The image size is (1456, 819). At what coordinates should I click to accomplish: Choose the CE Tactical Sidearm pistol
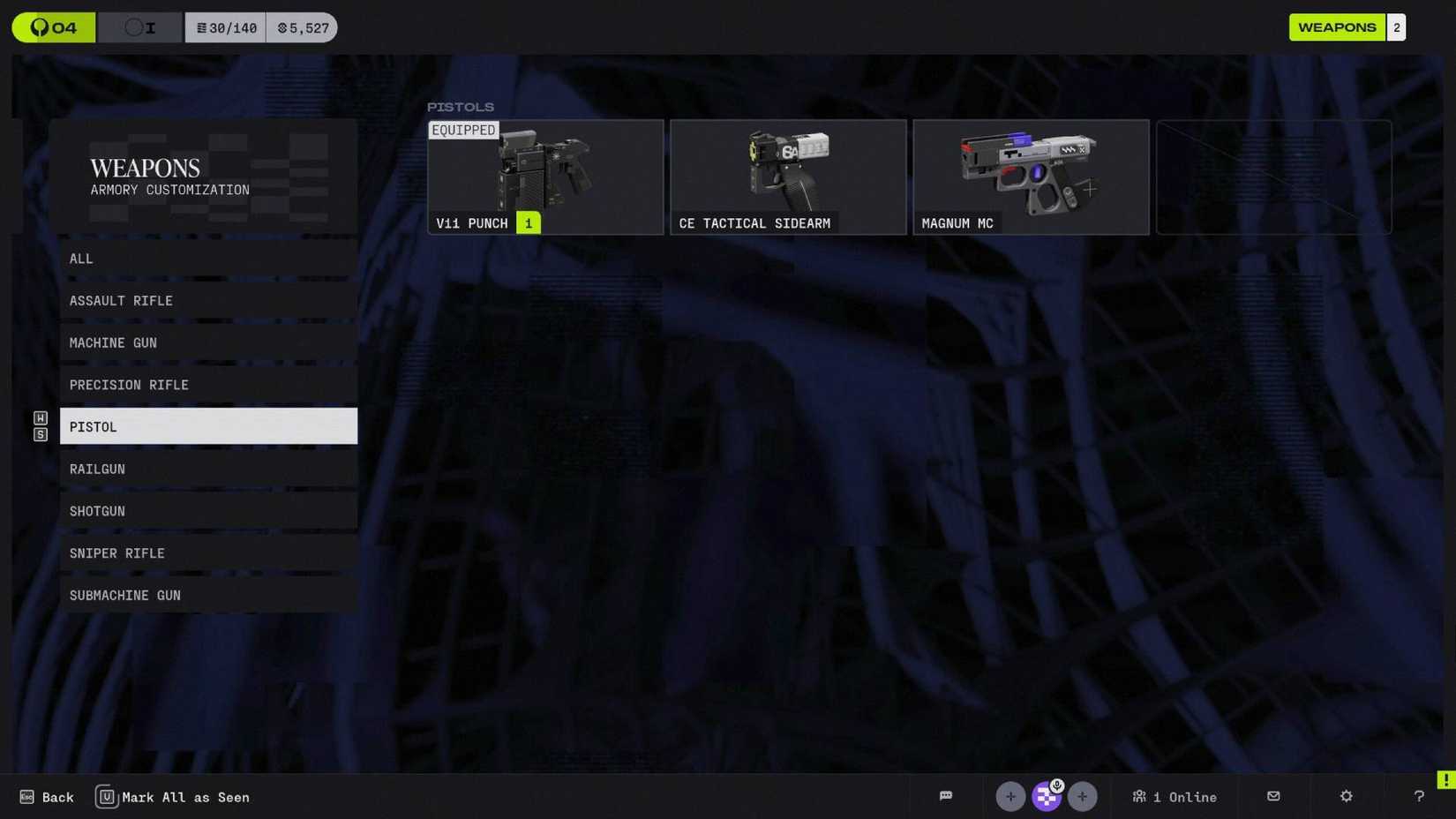(x=788, y=177)
